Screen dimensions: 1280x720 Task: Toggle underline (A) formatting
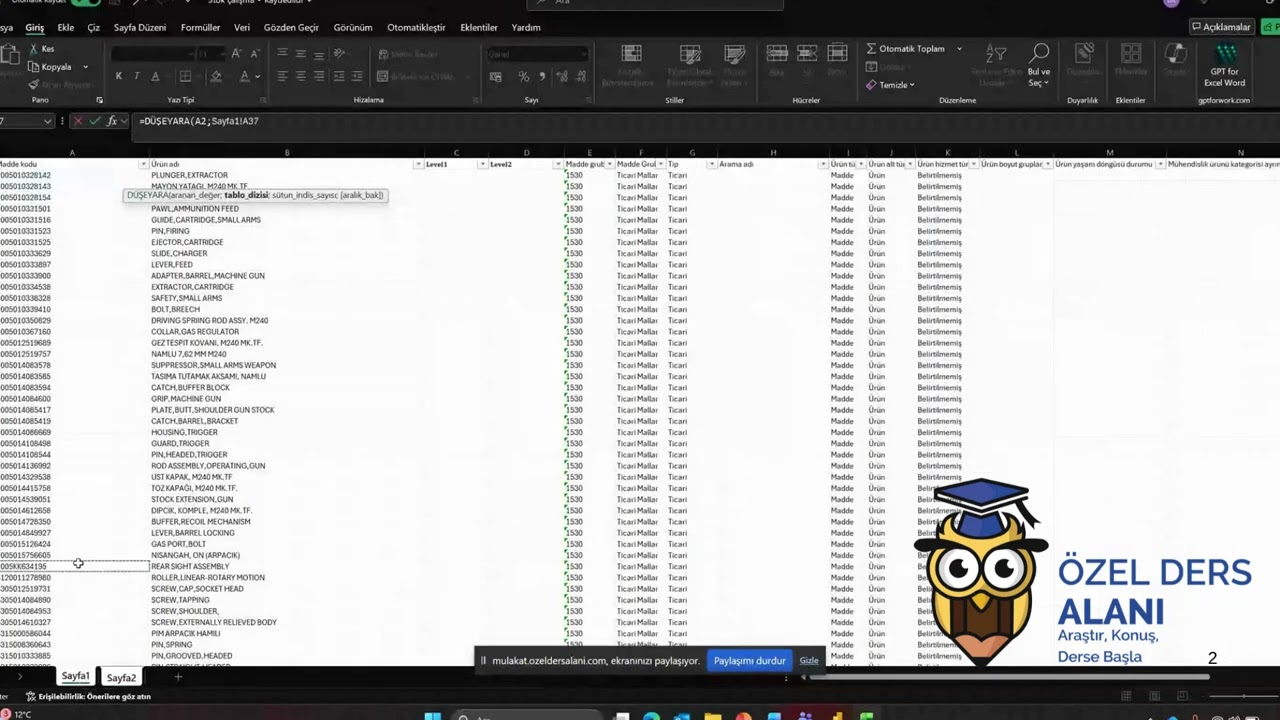pyautogui.click(x=155, y=76)
